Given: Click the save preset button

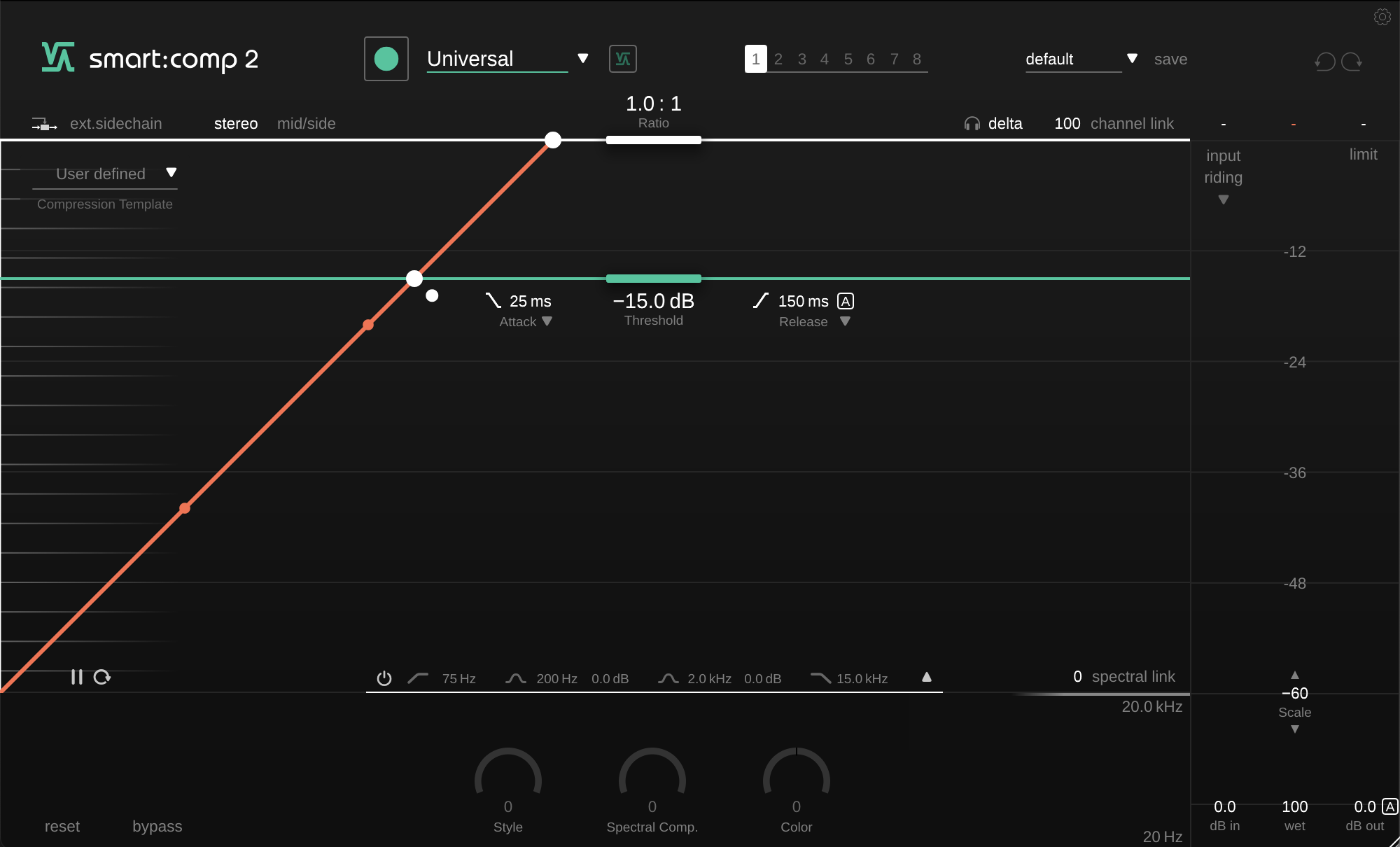Looking at the screenshot, I should point(1170,59).
